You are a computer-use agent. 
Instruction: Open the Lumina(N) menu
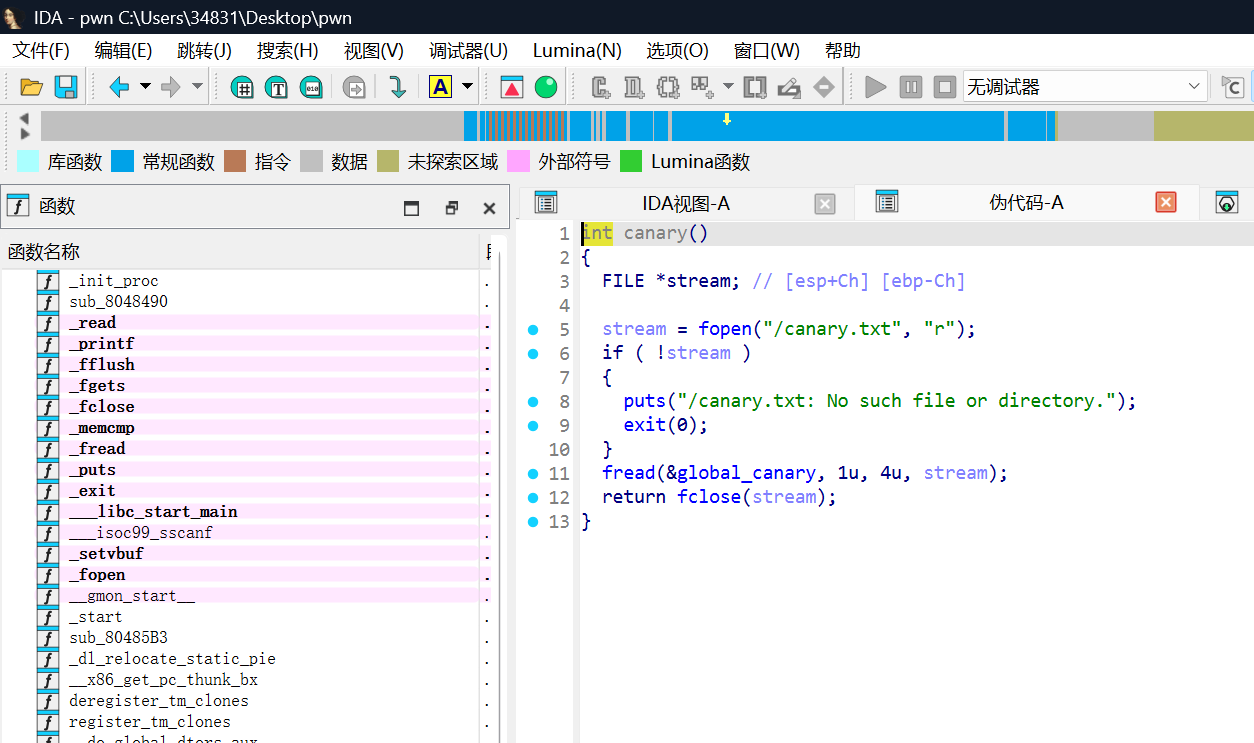577,50
